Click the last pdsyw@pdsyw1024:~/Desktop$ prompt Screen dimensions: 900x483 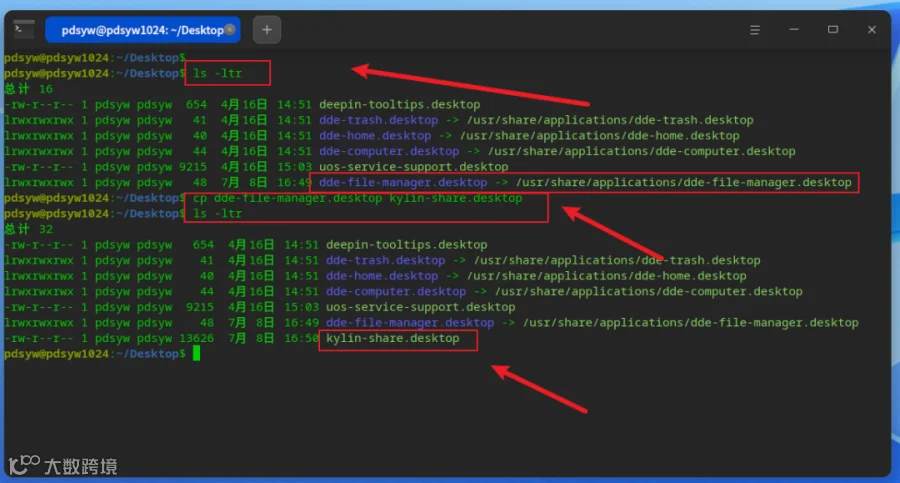(95, 354)
